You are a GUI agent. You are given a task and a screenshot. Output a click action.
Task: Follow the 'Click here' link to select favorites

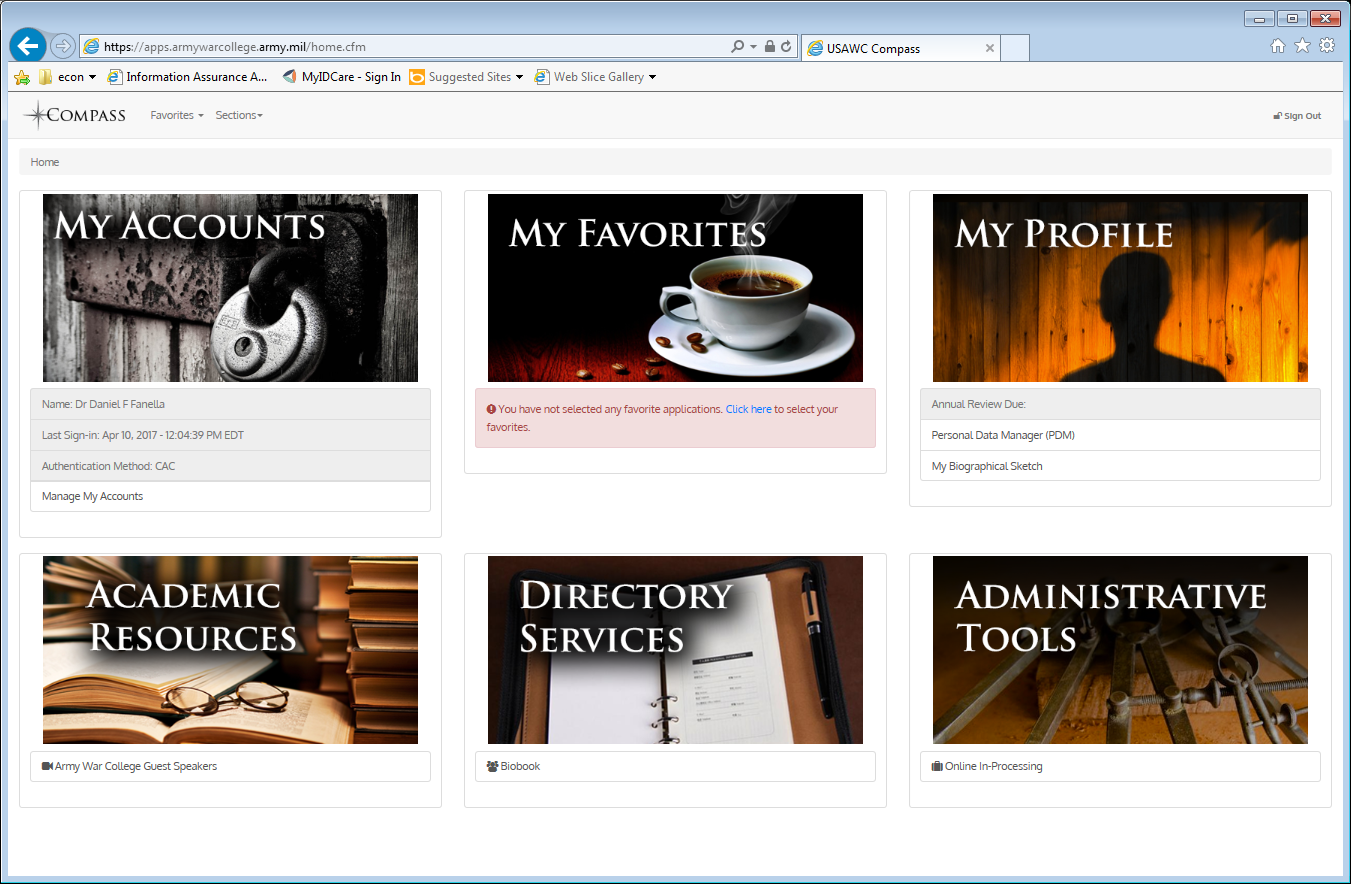[x=748, y=409]
